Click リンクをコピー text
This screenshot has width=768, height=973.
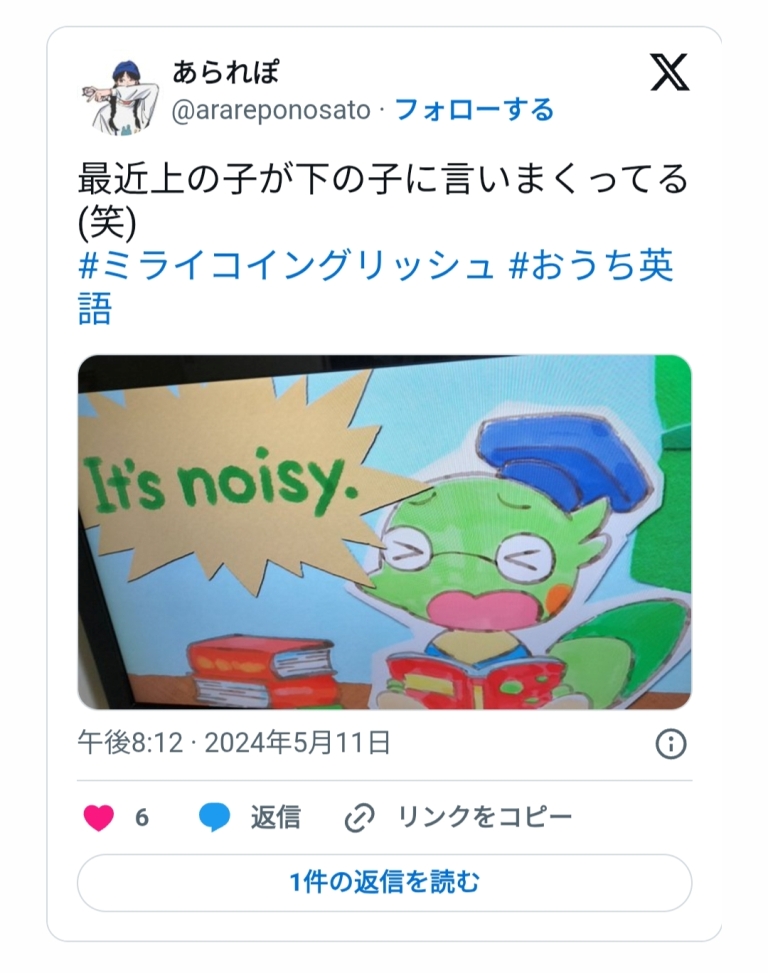484,817
